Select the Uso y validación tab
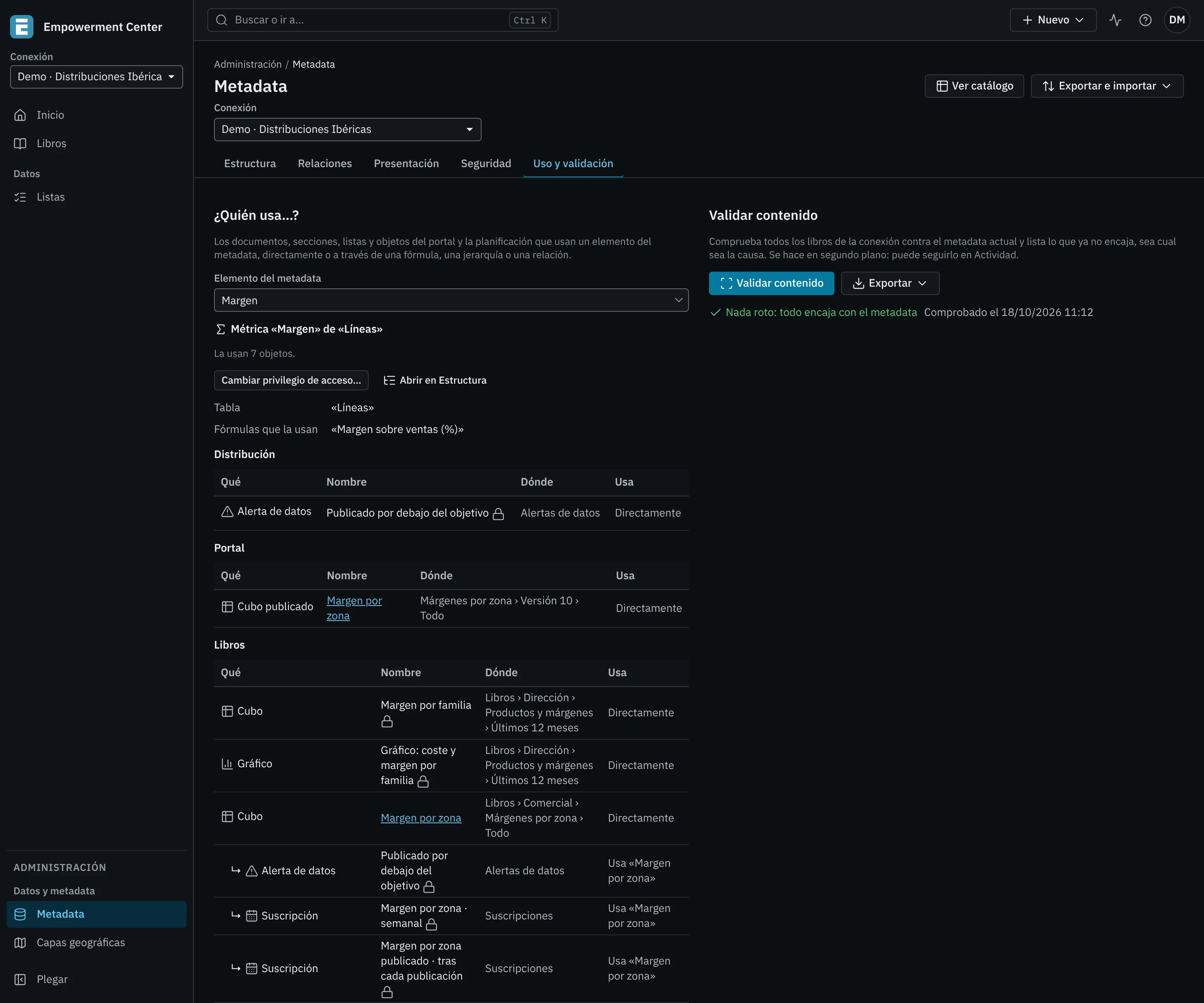Viewport: 1204px width, 1003px height. click(573, 163)
